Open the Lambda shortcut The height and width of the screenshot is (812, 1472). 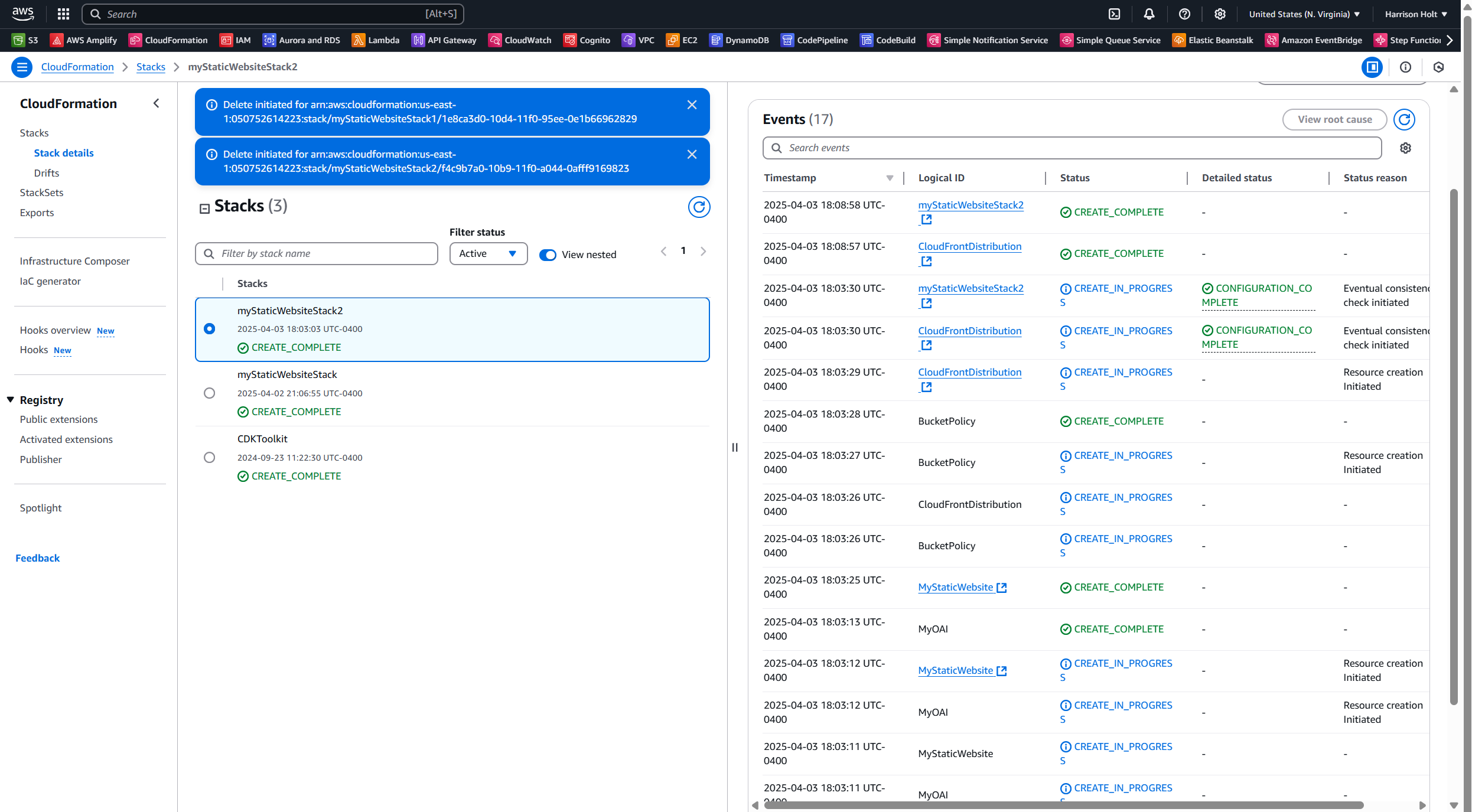376,40
